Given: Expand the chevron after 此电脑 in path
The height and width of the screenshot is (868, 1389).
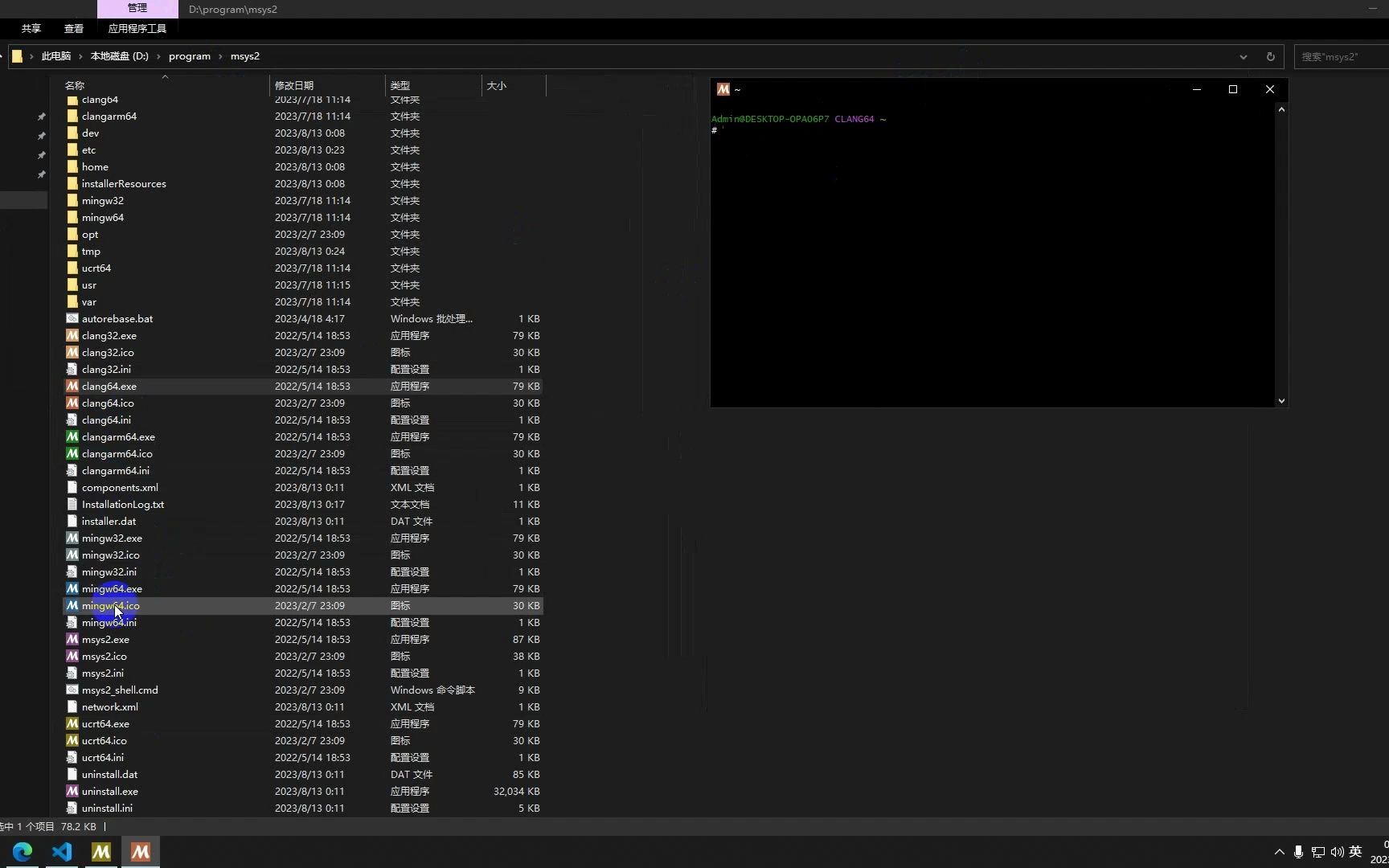Looking at the screenshot, I should pos(80,56).
